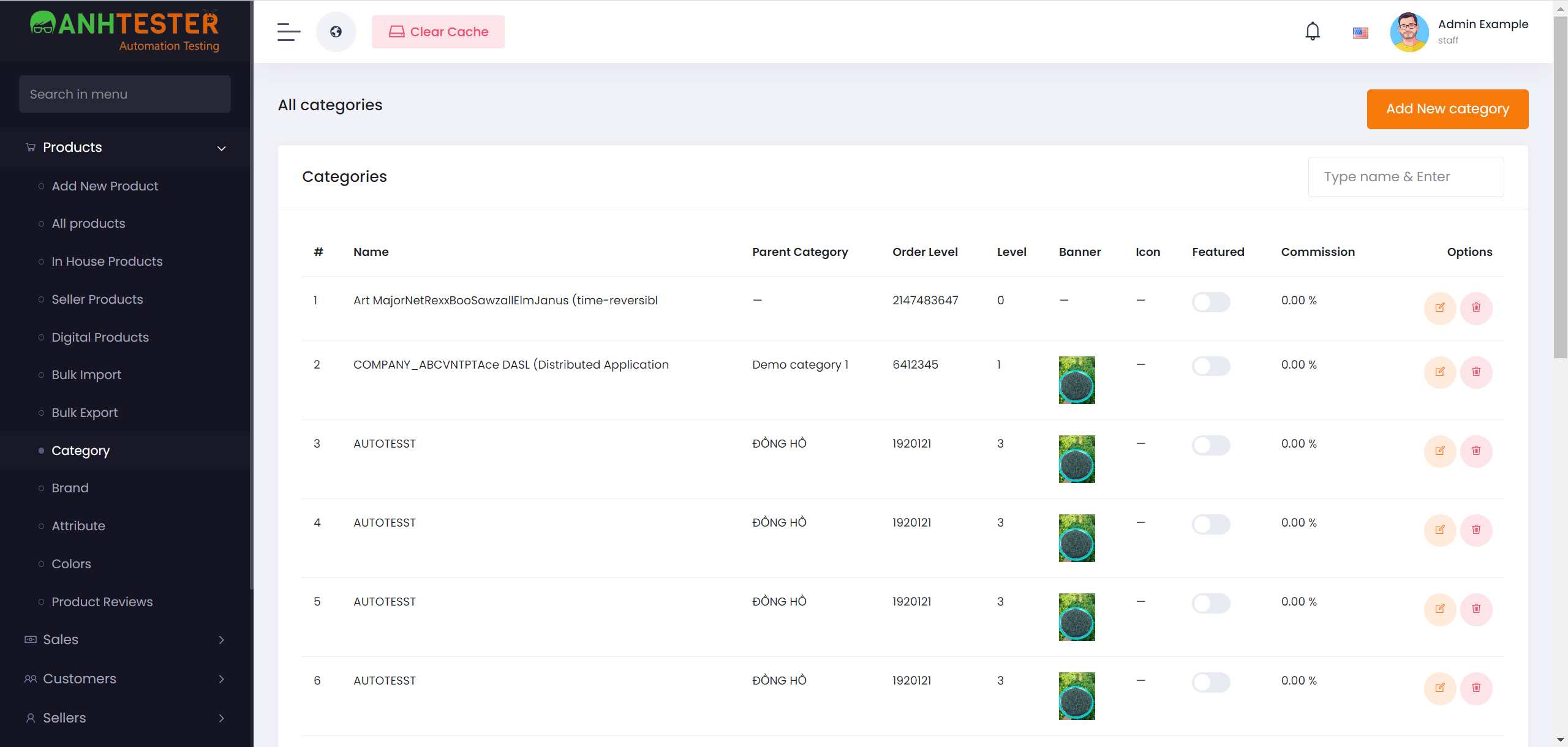This screenshot has height=747, width=1568.
Task: Toggle Featured switch in row 3
Action: (1211, 445)
